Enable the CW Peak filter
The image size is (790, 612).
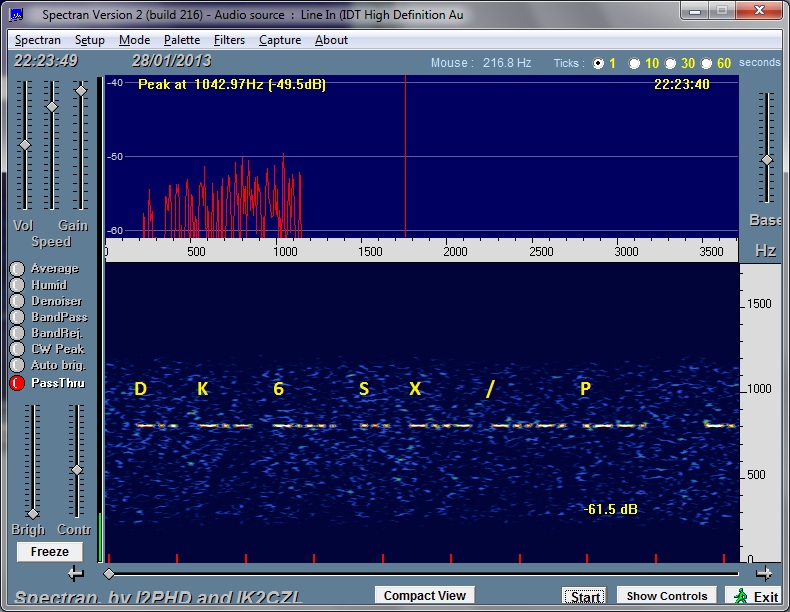click(x=17, y=349)
